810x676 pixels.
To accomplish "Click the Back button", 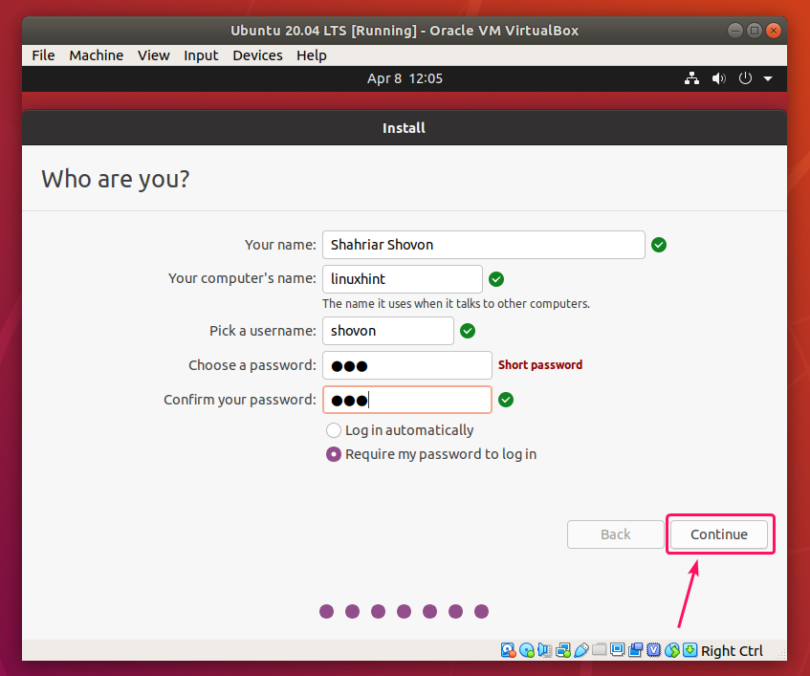I will point(615,534).
